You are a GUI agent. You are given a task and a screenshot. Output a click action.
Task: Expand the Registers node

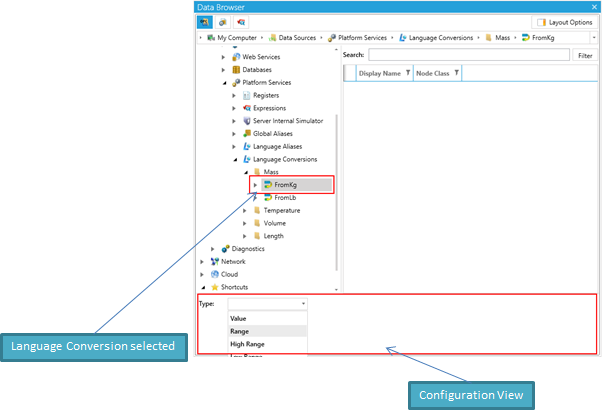click(234, 95)
